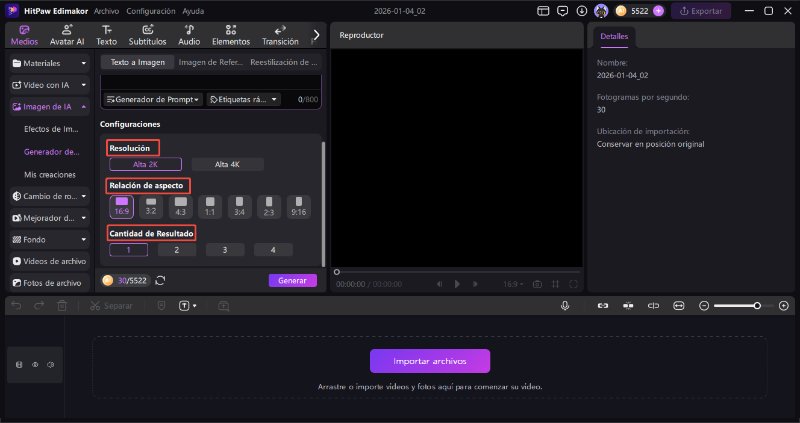Switch to the Imagen de Referencia tab
The width and height of the screenshot is (800, 423).
pyautogui.click(x=208, y=62)
